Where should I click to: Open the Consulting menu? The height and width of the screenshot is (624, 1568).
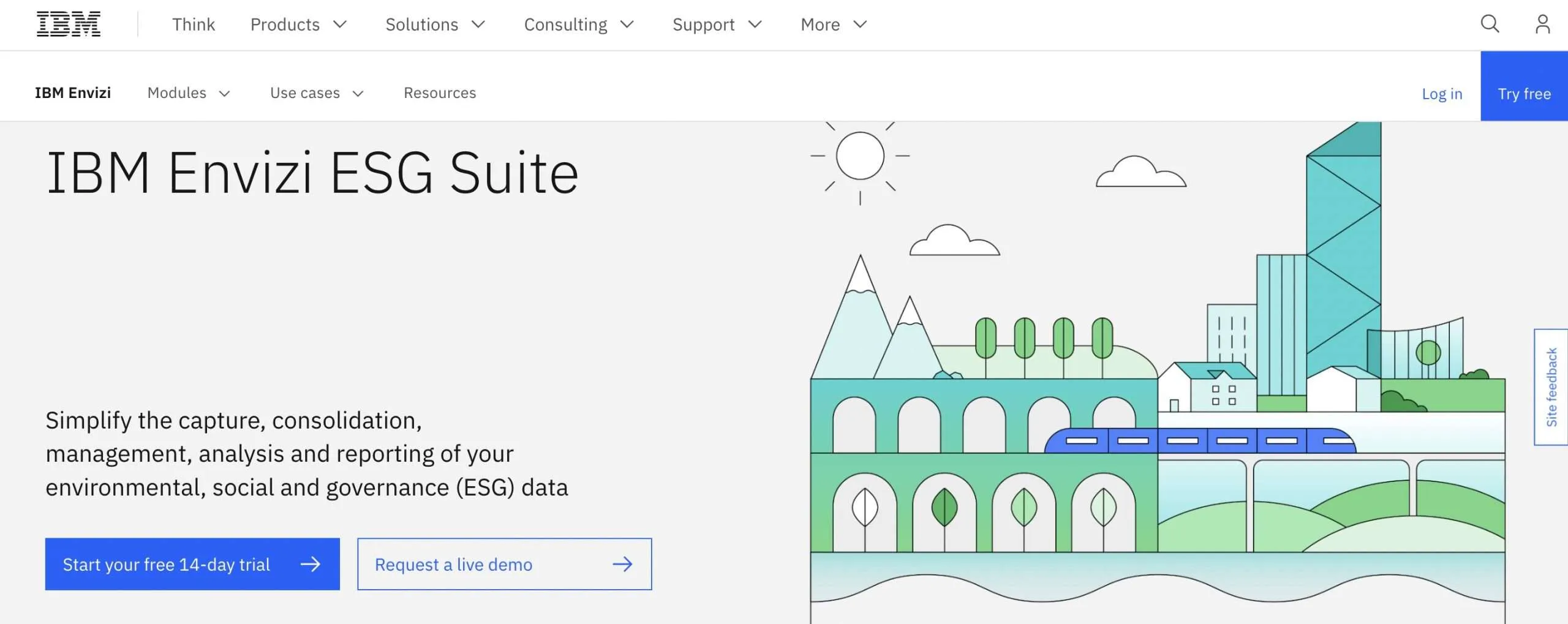pos(579,24)
